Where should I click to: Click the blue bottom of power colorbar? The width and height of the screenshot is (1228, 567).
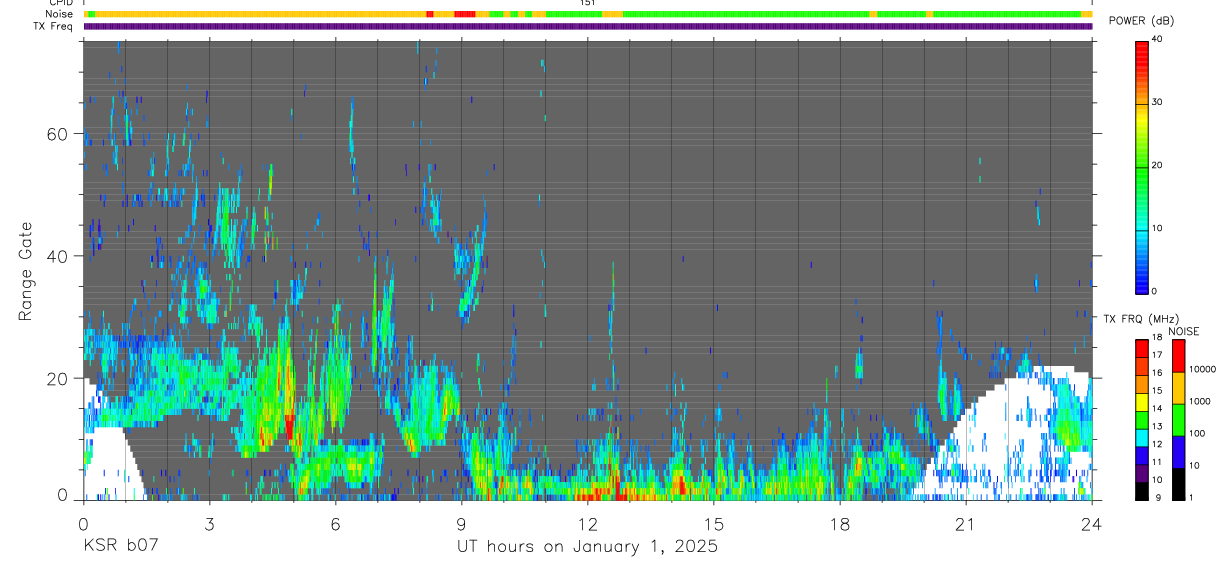1142,280
